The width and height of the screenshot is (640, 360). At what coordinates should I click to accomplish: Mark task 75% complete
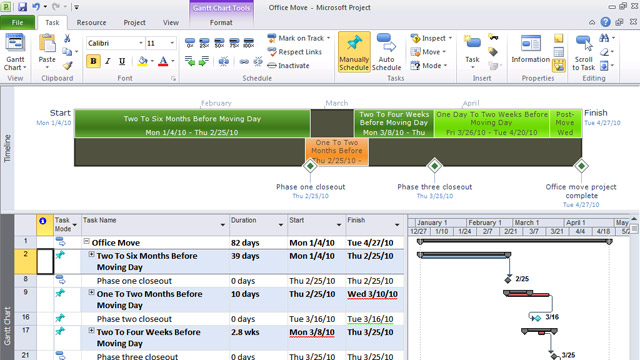(x=234, y=42)
